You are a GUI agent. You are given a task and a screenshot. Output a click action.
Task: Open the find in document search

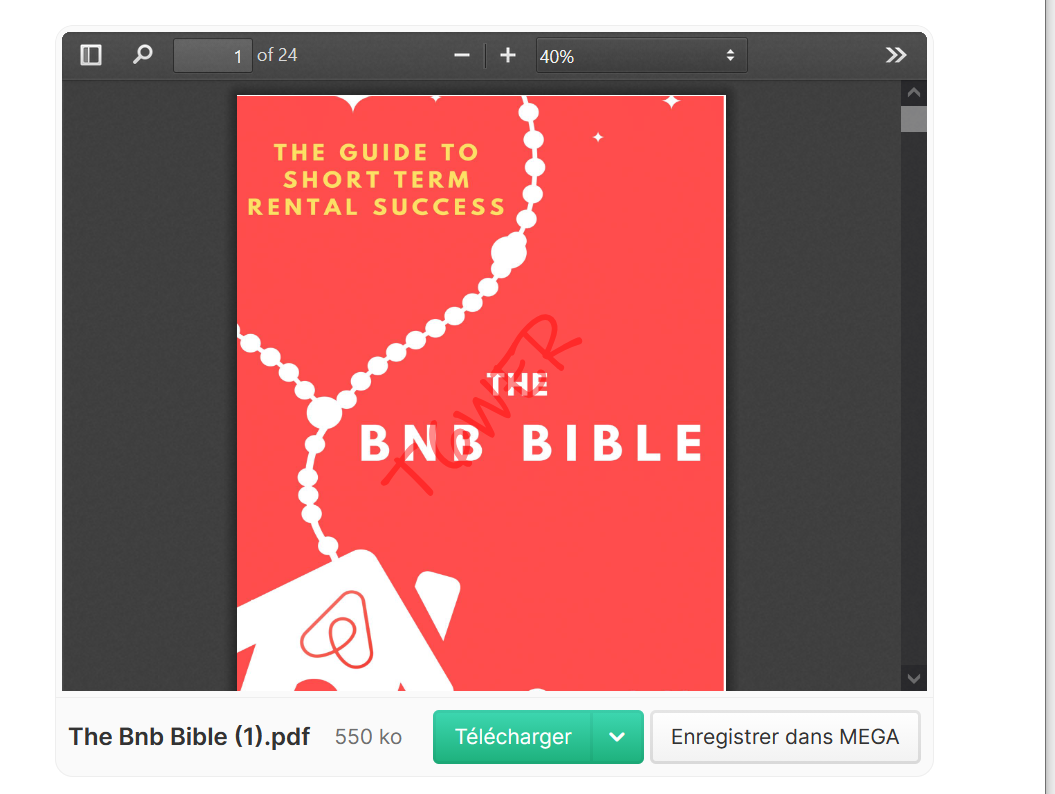tap(143, 55)
